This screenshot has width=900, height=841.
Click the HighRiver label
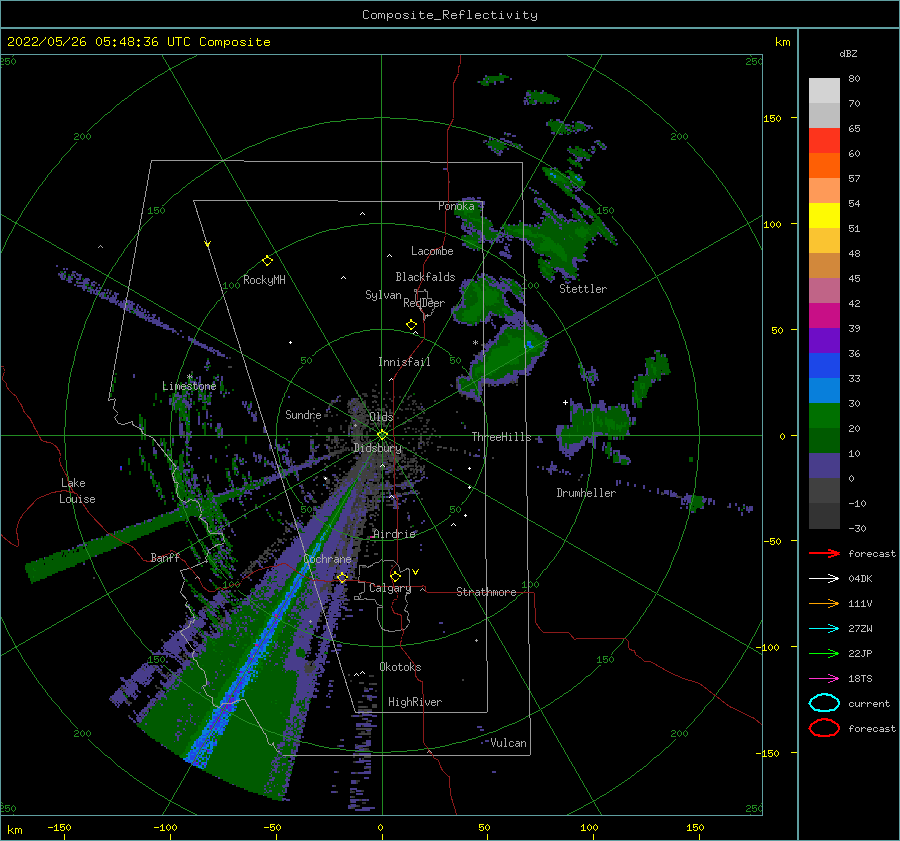click(x=415, y=702)
